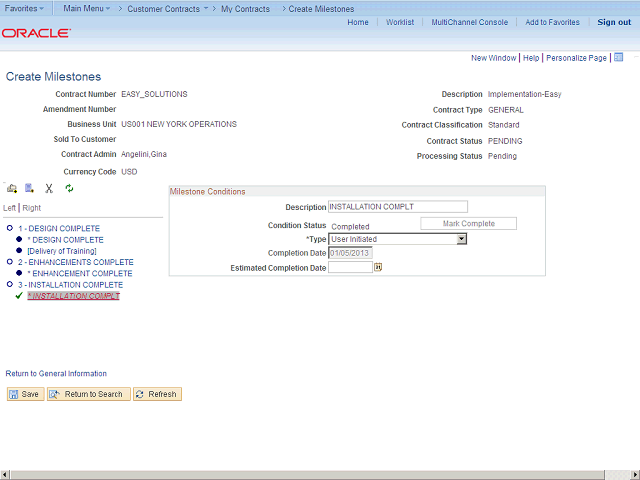Click Add to Favorites
The width and height of the screenshot is (640, 480).
(x=552, y=22)
